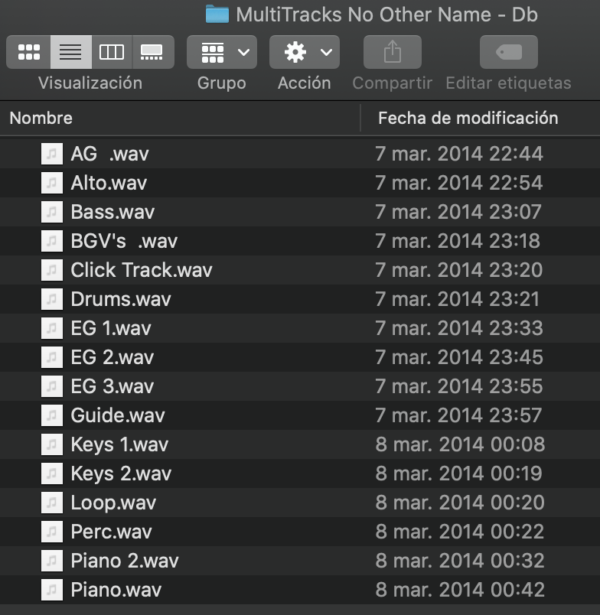Click the audio icon of Loop.wav
The height and width of the screenshot is (615, 600).
point(52,502)
